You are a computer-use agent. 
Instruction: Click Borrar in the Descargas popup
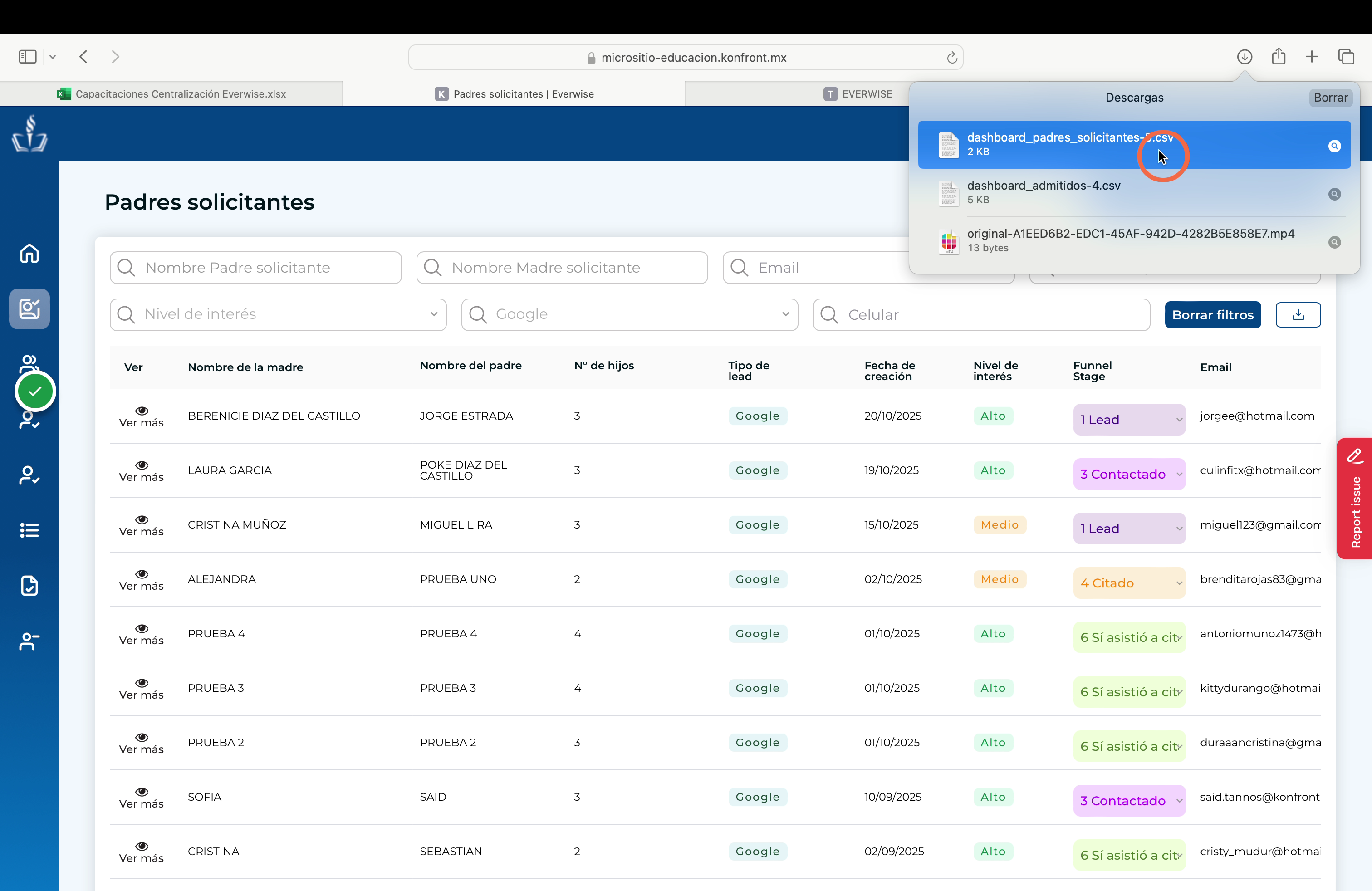[1331, 98]
